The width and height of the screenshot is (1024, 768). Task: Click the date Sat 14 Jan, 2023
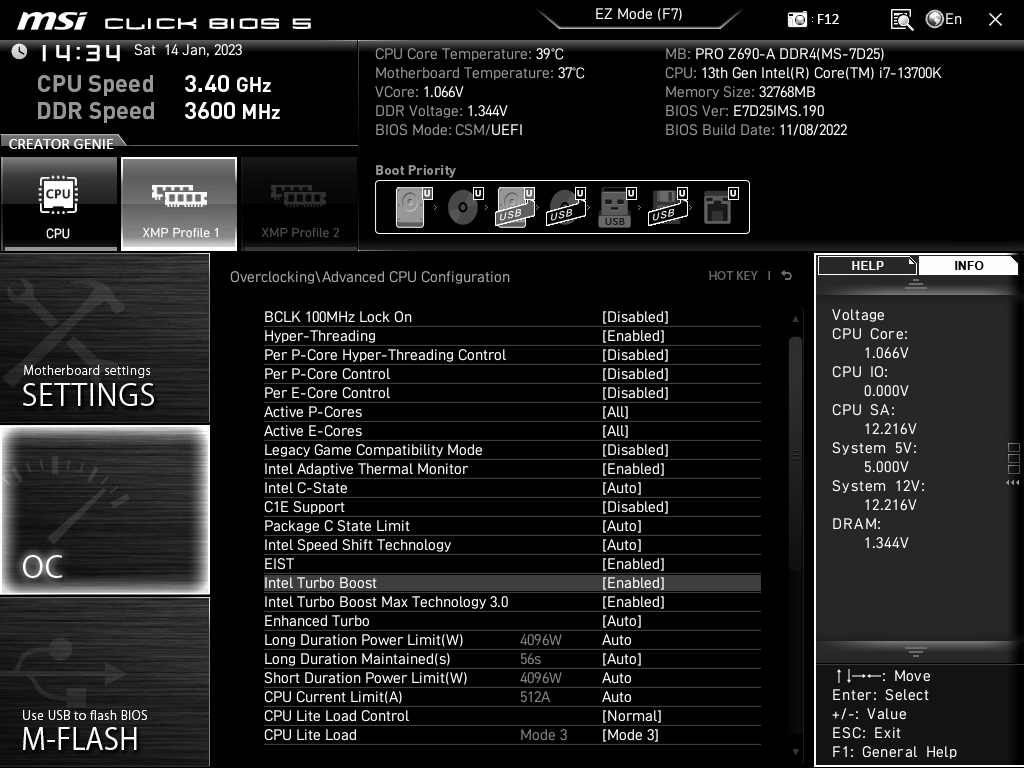pos(188,50)
